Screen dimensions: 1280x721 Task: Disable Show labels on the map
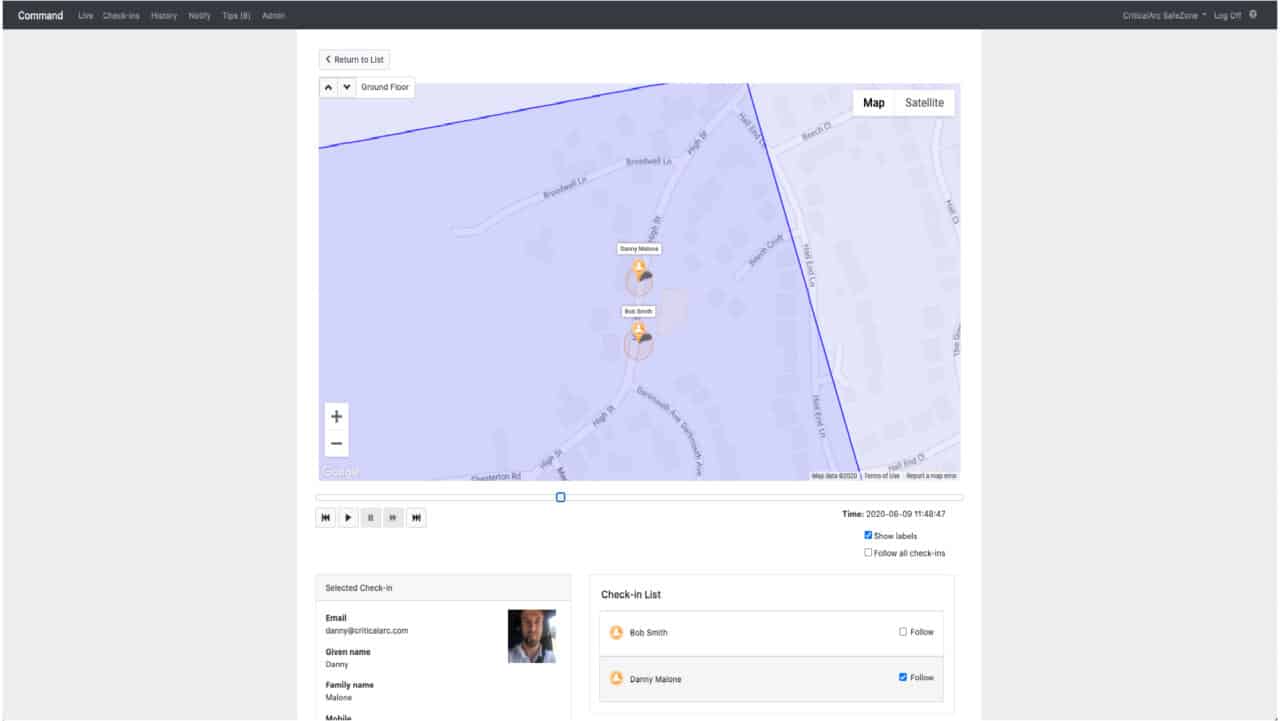point(868,535)
